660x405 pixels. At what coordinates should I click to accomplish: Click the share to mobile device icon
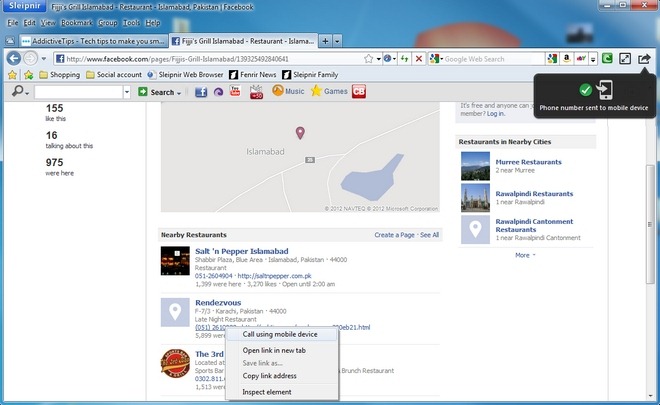644,59
